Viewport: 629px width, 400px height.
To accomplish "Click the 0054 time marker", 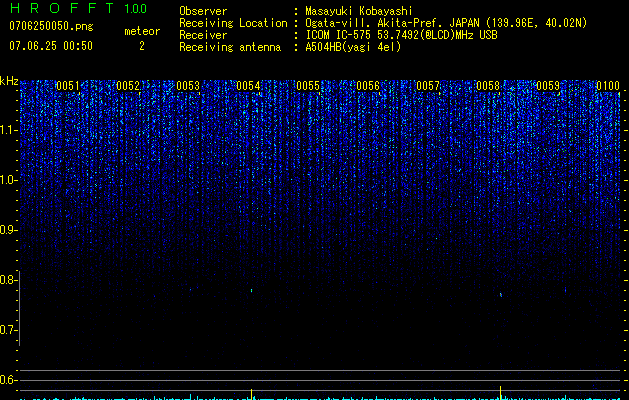I will (x=248, y=86).
